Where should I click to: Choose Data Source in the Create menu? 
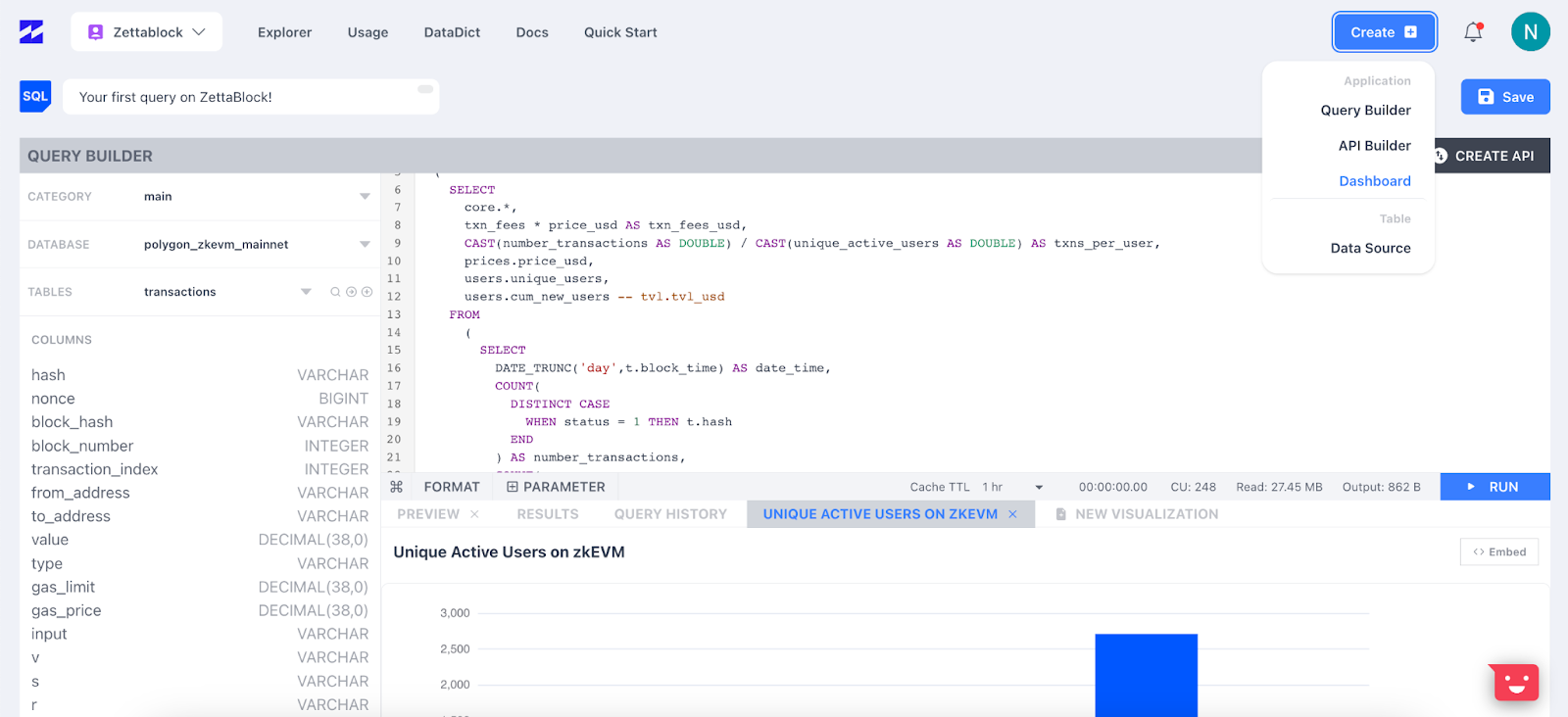click(x=1370, y=249)
